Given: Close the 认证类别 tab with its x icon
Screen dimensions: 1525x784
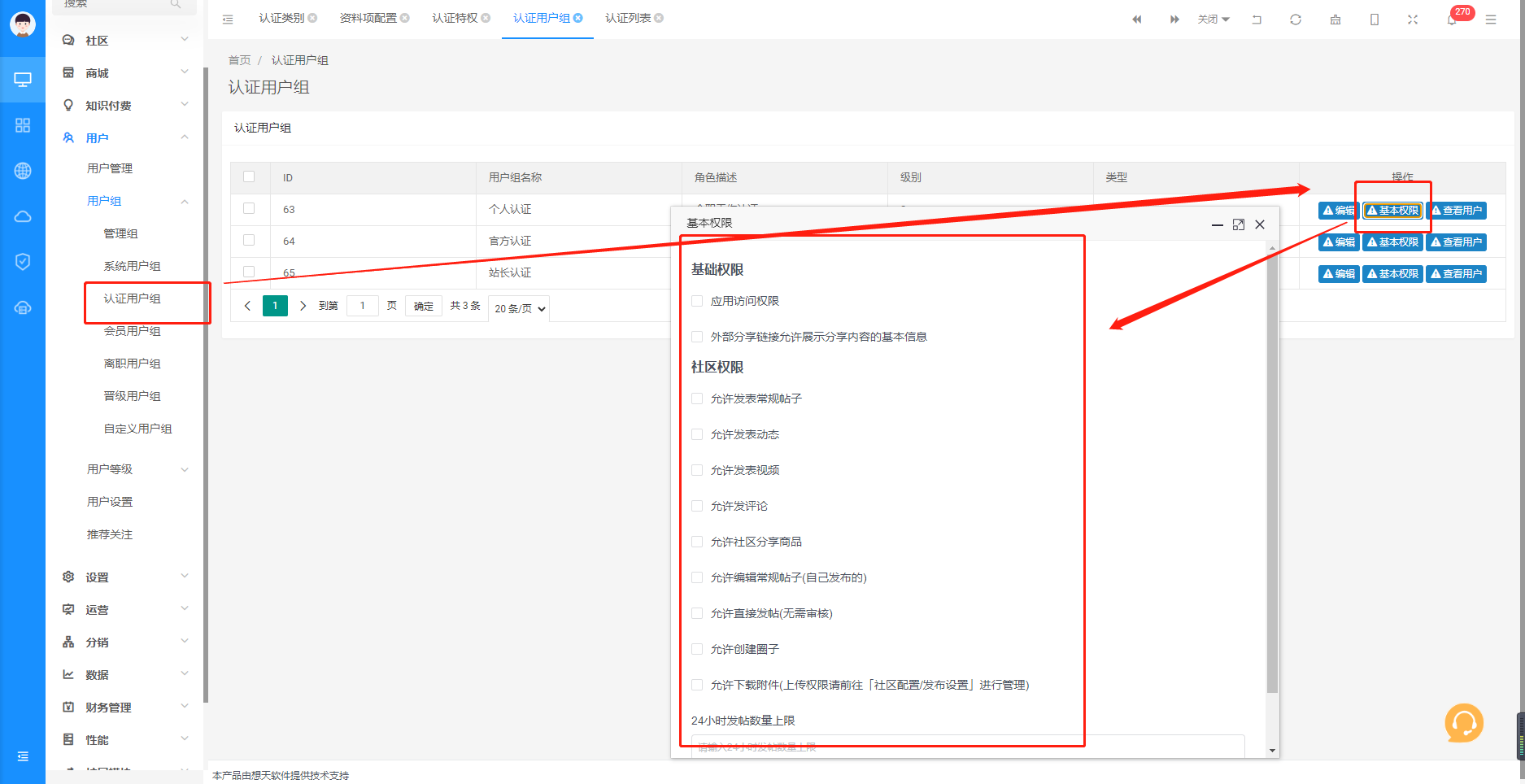Looking at the screenshot, I should (312, 18).
